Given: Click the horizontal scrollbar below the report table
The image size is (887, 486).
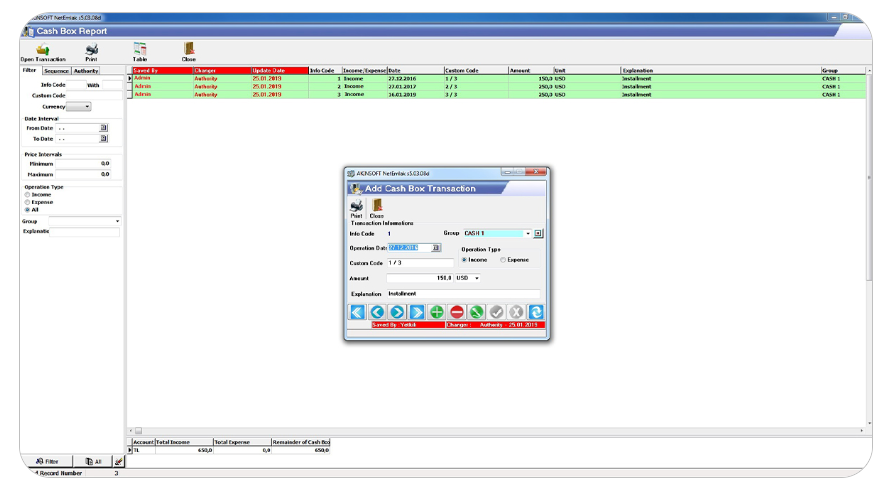Looking at the screenshot, I should pyautogui.click(x=496, y=431).
